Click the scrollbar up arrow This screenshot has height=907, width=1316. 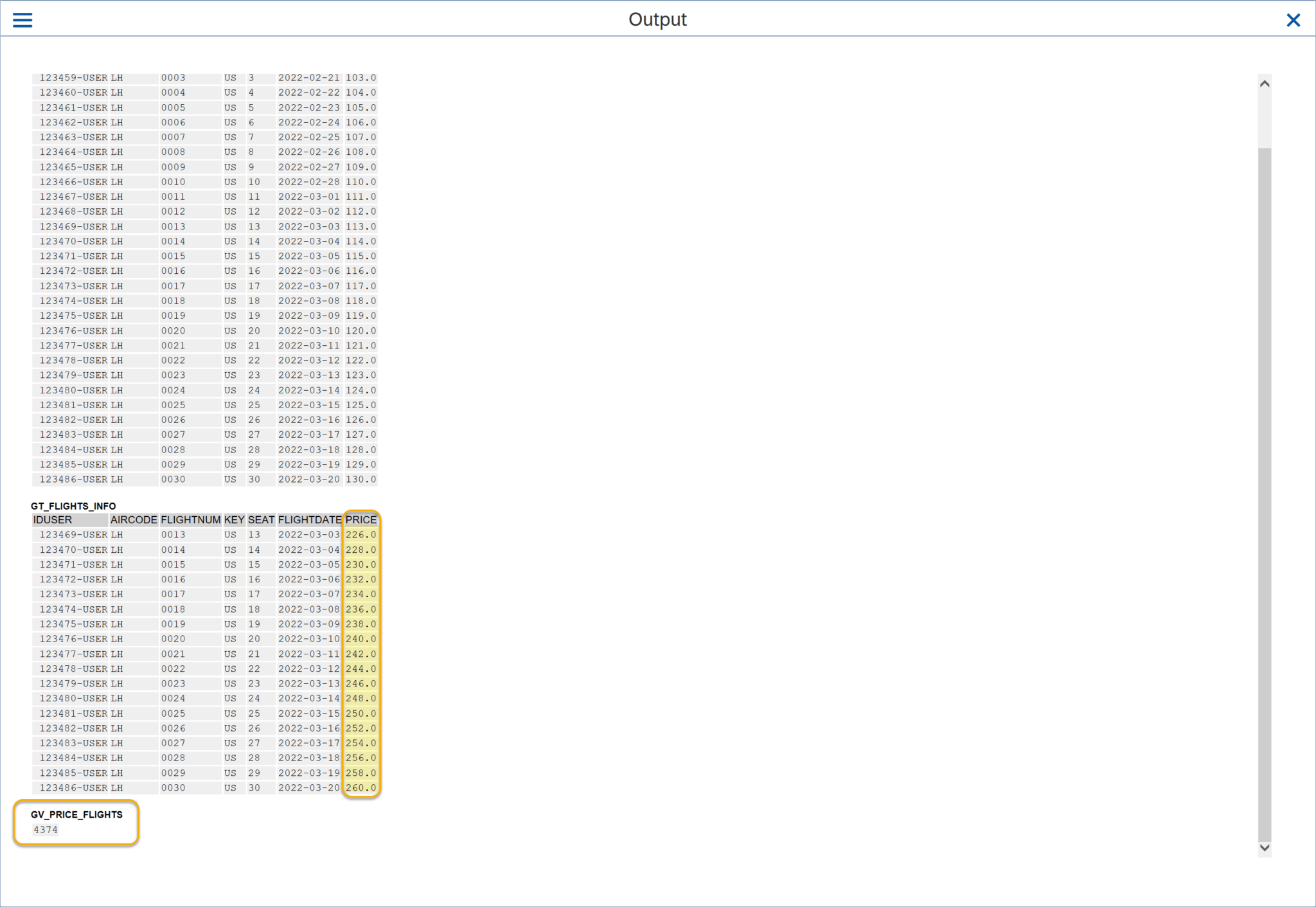[1264, 82]
